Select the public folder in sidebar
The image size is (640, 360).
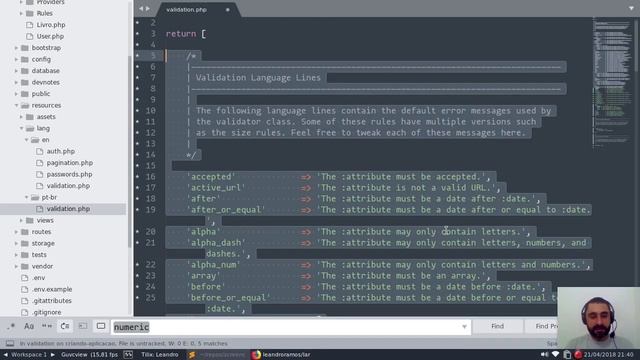pos(41,93)
